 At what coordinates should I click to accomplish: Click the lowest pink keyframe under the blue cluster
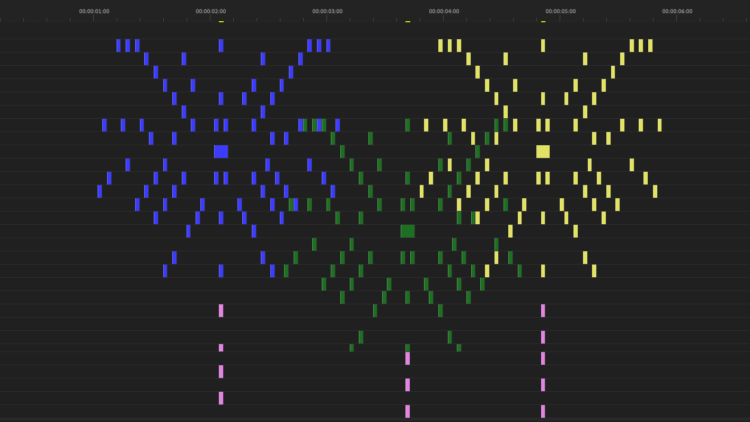[221, 398]
